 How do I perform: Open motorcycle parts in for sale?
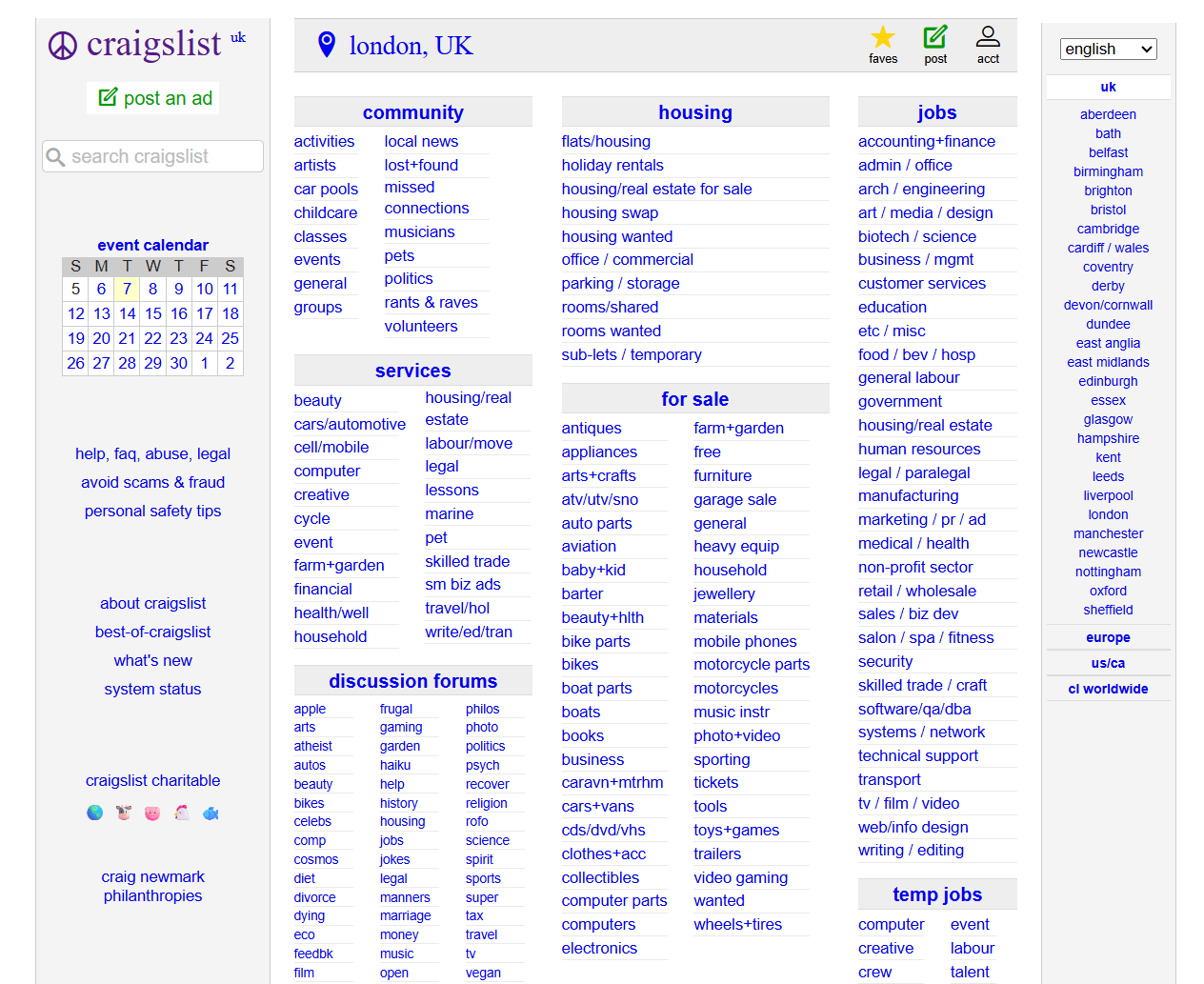[752, 664]
